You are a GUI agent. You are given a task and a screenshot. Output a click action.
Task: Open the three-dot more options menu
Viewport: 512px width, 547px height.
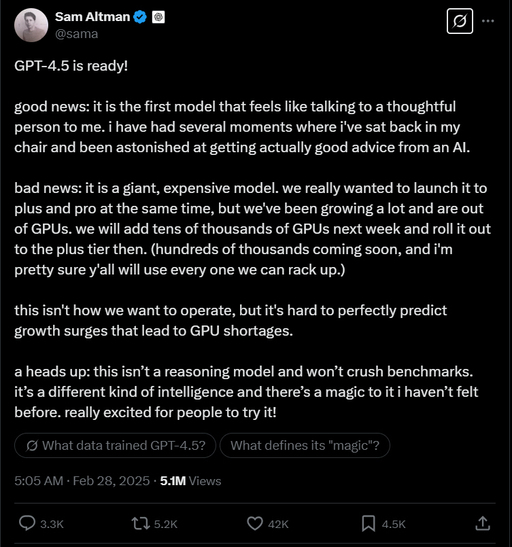(x=488, y=21)
